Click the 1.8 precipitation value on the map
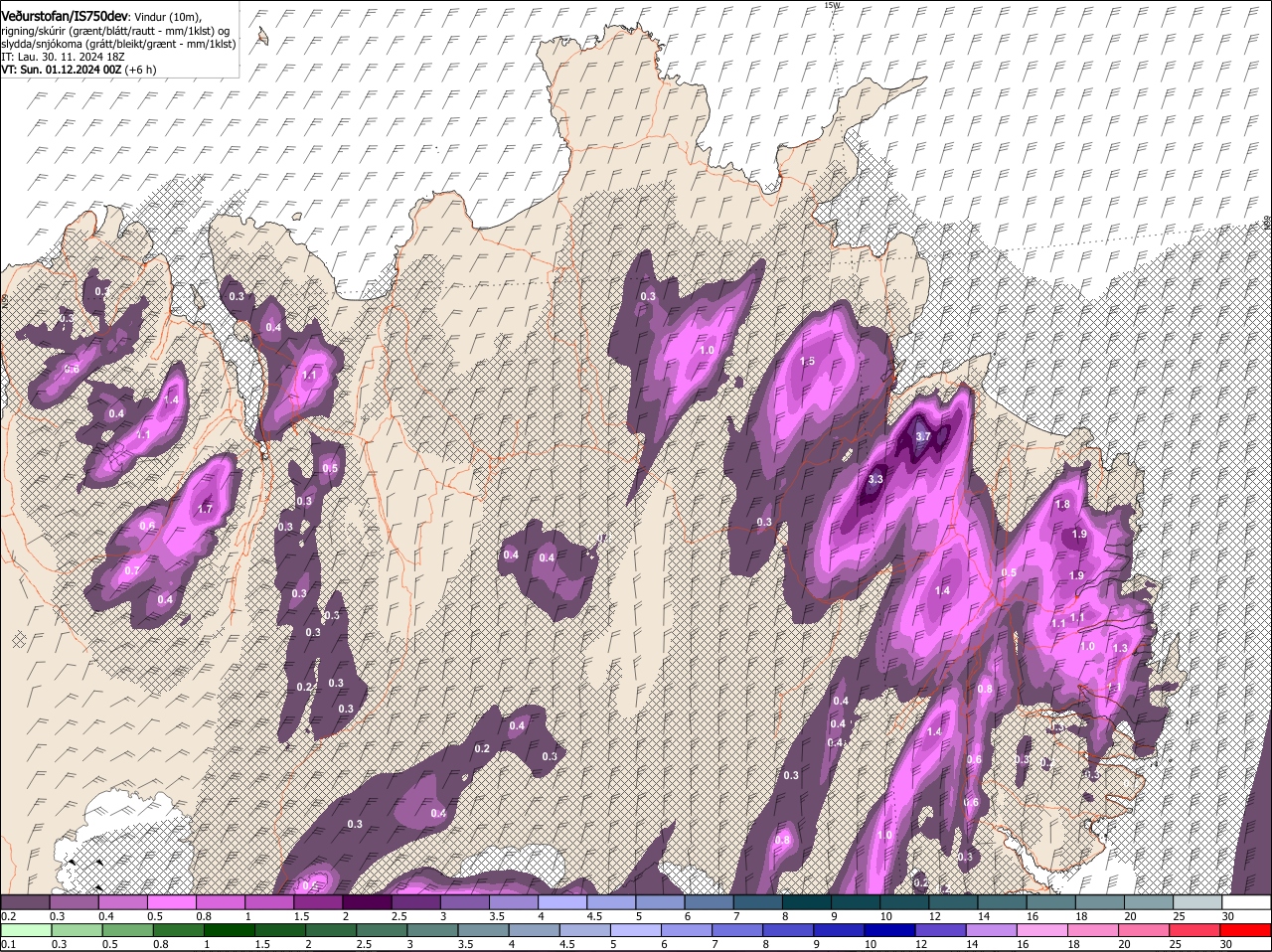 tap(1062, 505)
